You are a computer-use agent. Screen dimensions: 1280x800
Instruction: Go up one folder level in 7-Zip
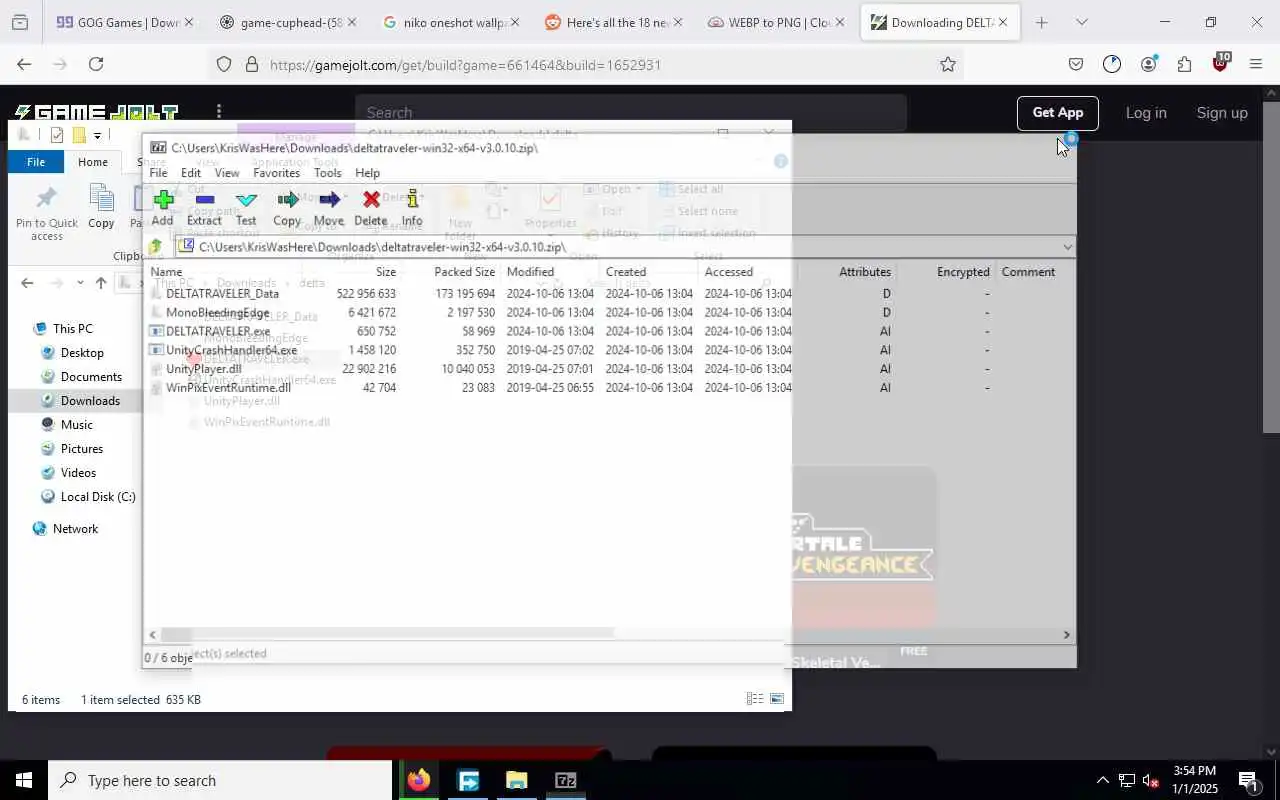coord(156,247)
